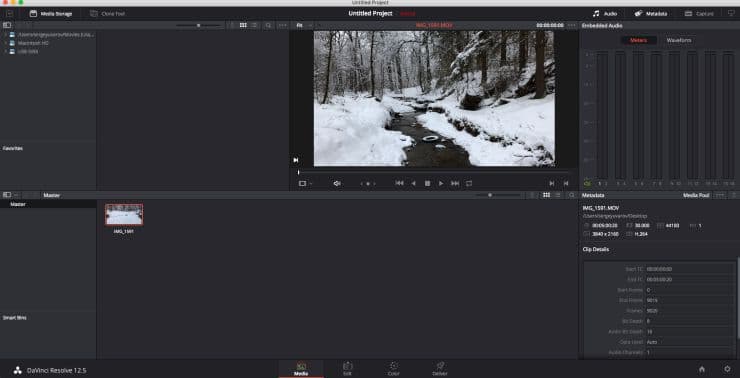Click the Data Level Auto field
This screenshot has width=740, height=378.
(690, 342)
